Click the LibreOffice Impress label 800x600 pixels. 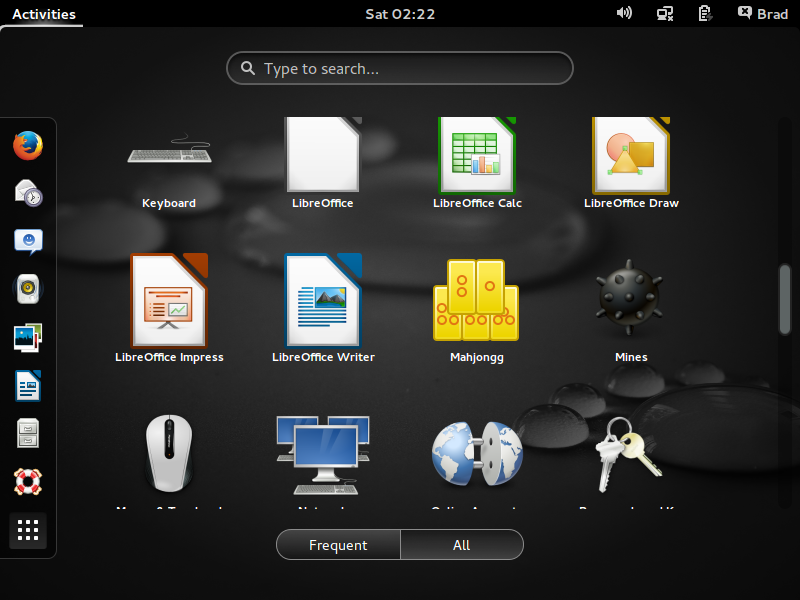(x=169, y=357)
